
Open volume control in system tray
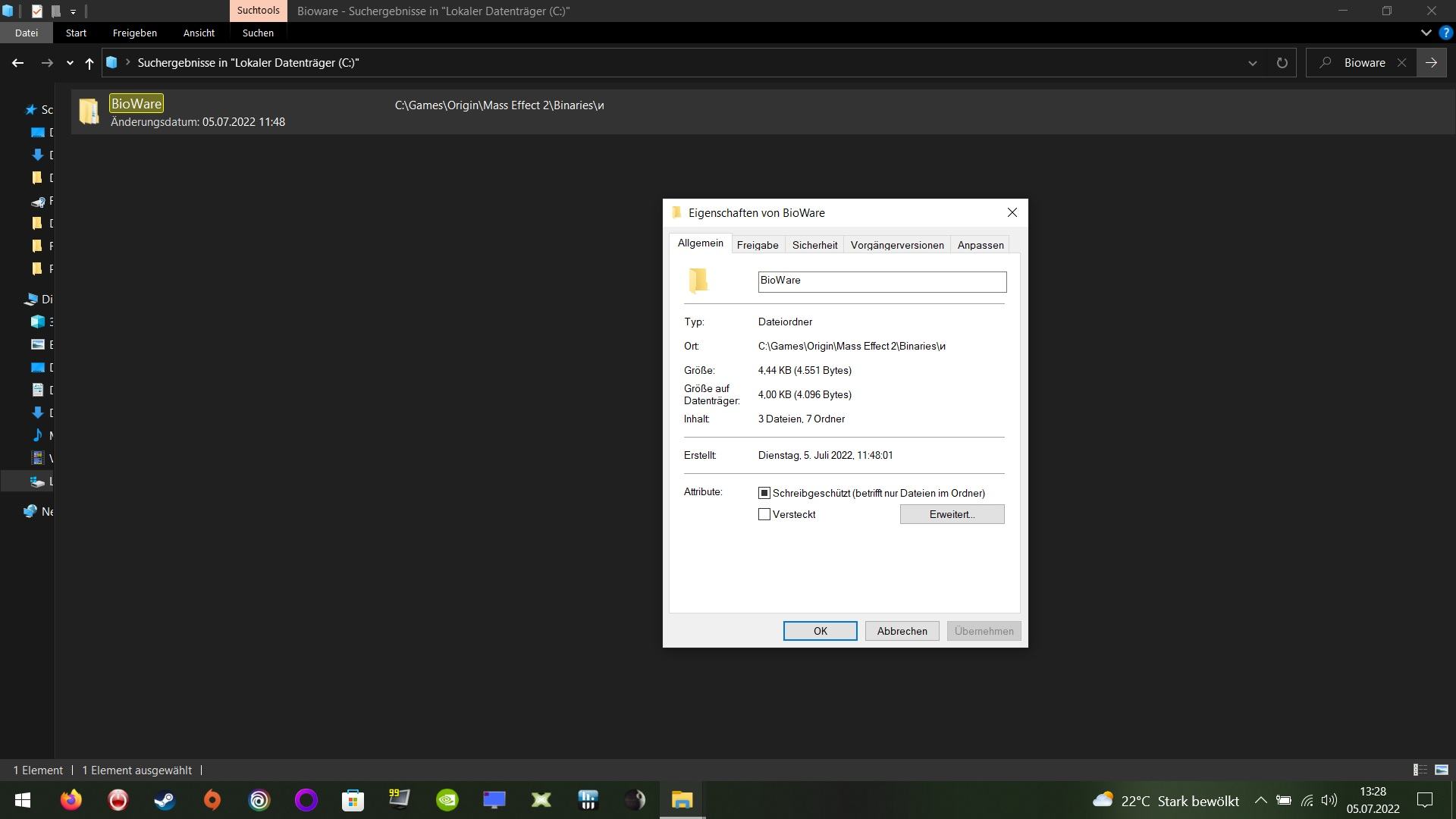coord(1329,800)
